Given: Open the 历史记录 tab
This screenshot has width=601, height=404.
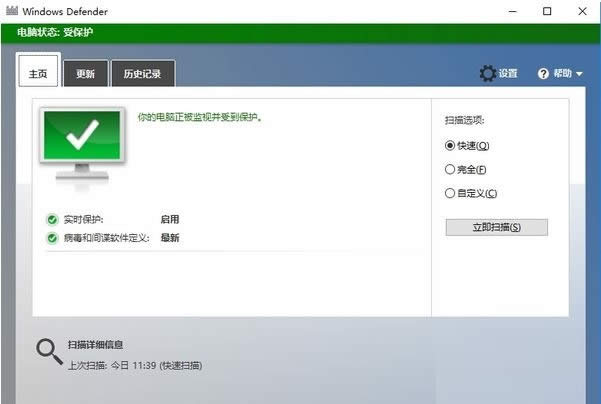Looking at the screenshot, I should [x=142, y=74].
